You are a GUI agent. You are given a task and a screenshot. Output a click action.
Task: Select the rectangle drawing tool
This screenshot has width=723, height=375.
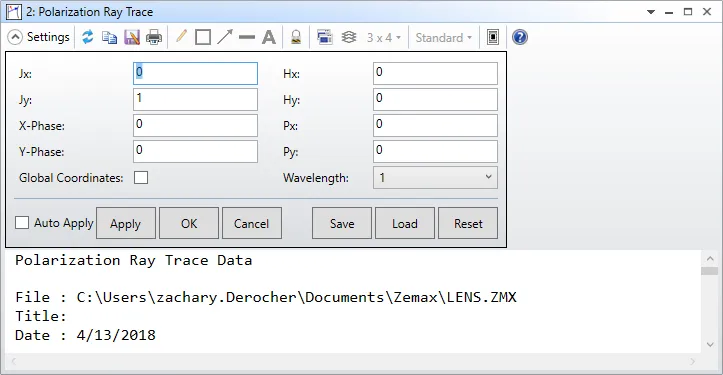click(203, 37)
